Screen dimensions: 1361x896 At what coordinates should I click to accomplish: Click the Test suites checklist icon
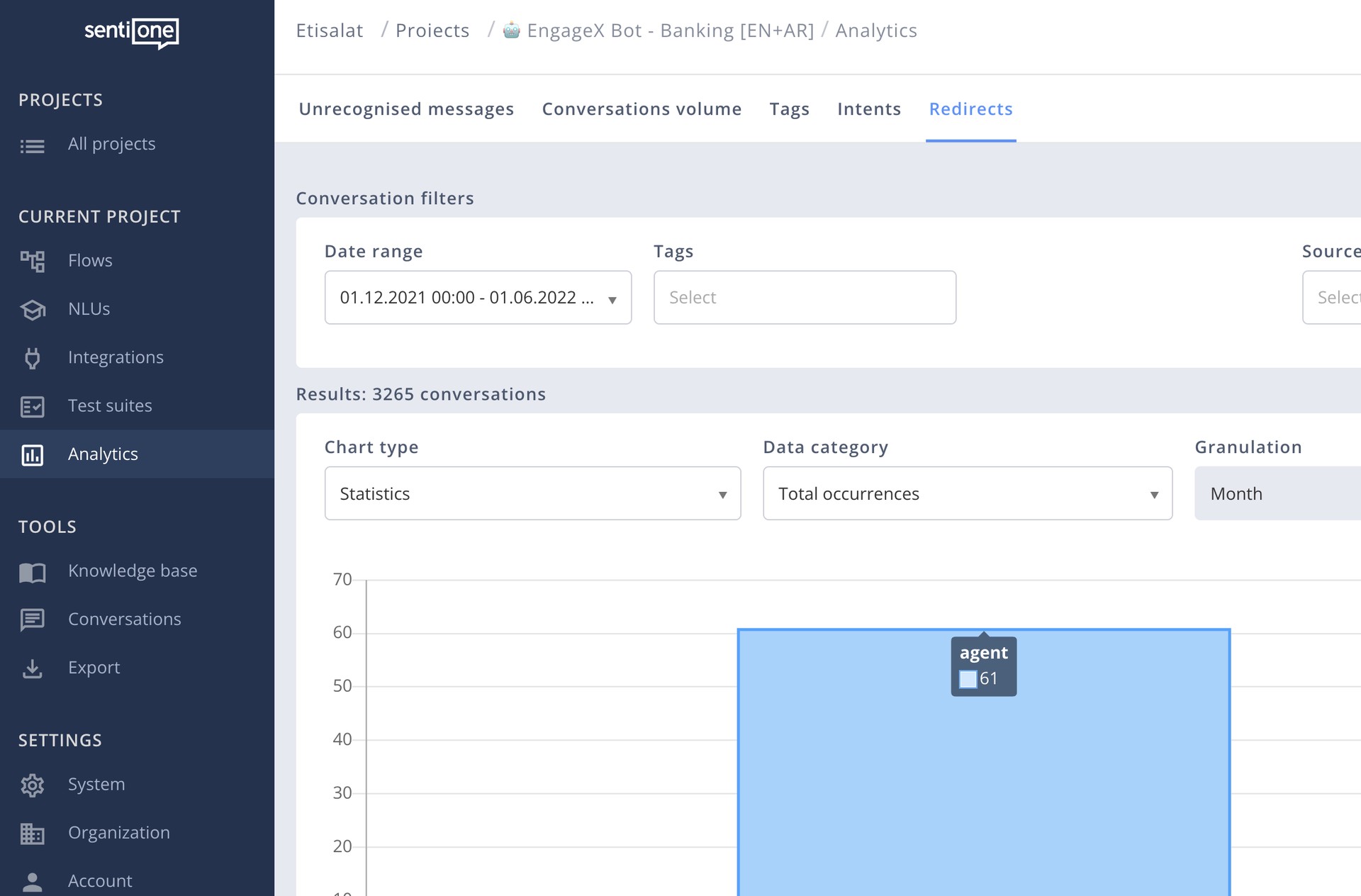(x=33, y=406)
